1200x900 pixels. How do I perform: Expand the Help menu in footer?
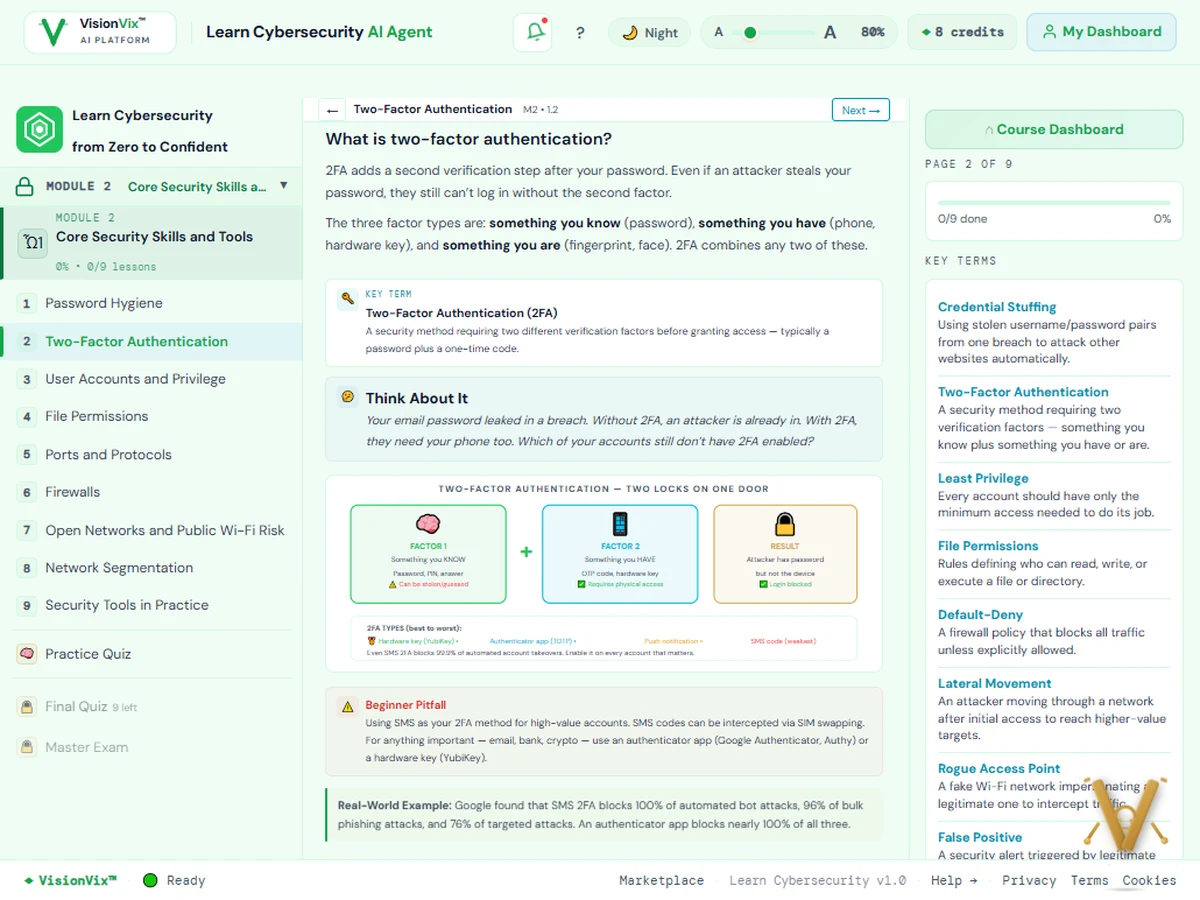[x=954, y=880]
